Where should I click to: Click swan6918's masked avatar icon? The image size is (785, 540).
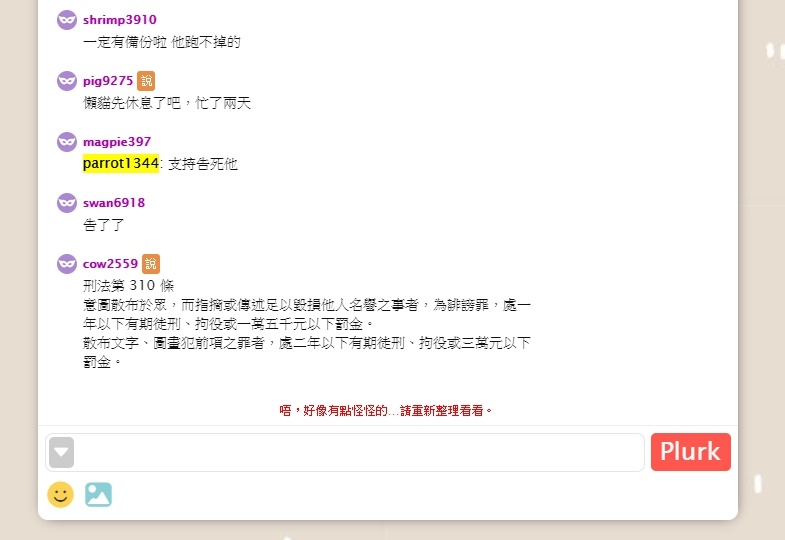click(67, 203)
